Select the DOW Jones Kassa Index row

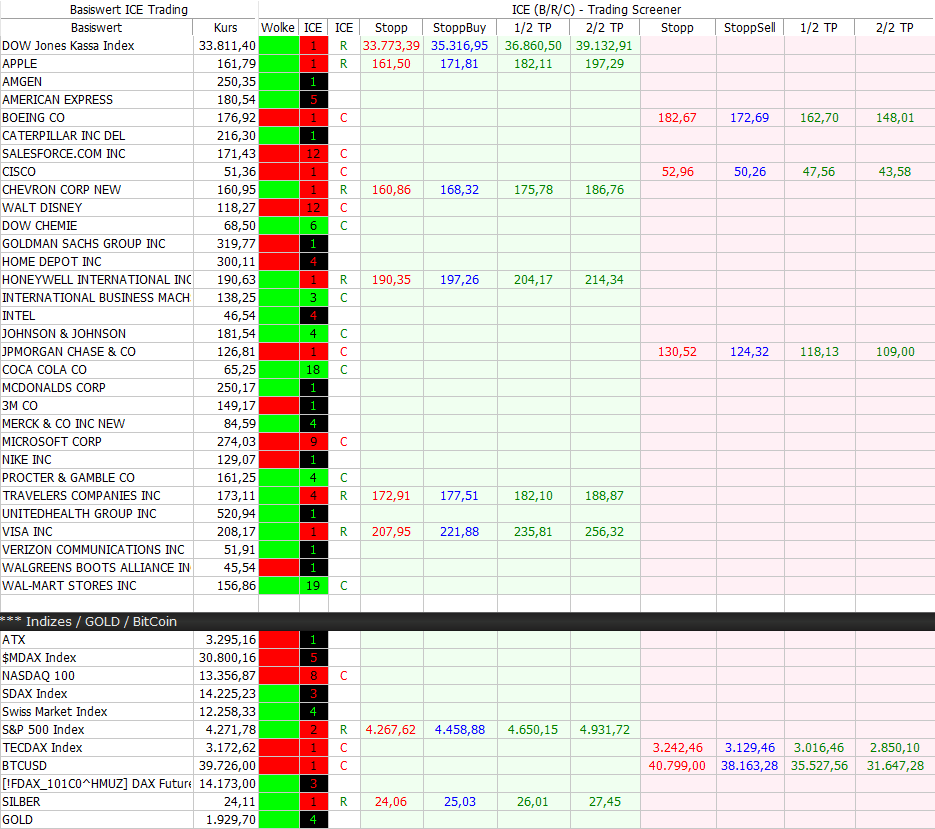[68, 46]
